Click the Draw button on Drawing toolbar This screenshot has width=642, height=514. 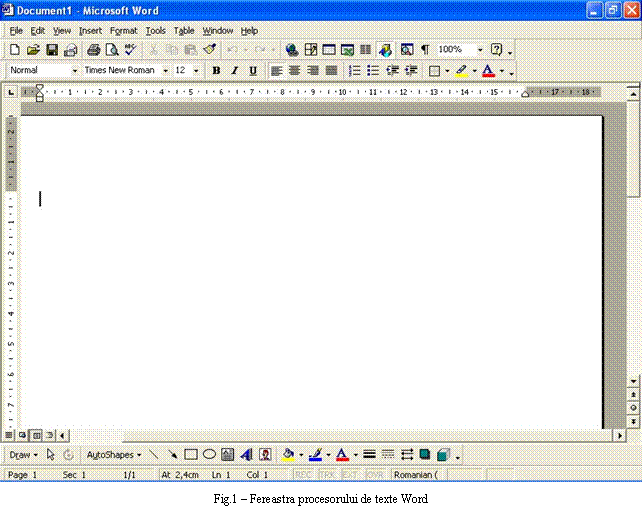23,454
